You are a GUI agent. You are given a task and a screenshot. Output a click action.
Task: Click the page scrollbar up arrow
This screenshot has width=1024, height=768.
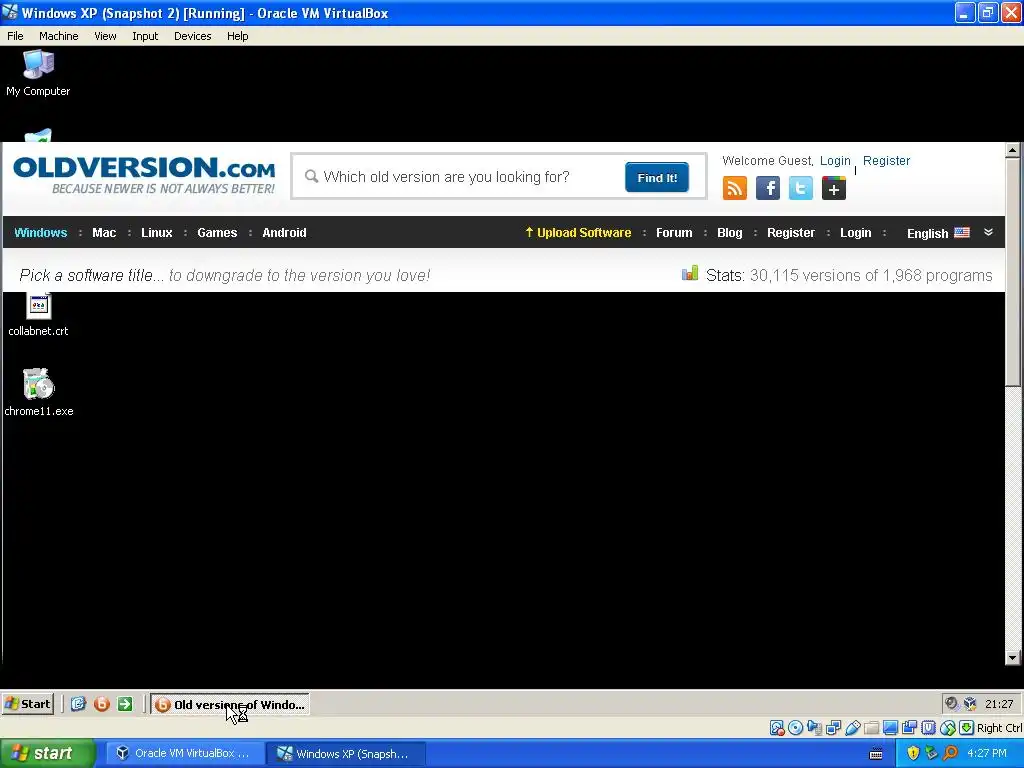click(x=1012, y=150)
